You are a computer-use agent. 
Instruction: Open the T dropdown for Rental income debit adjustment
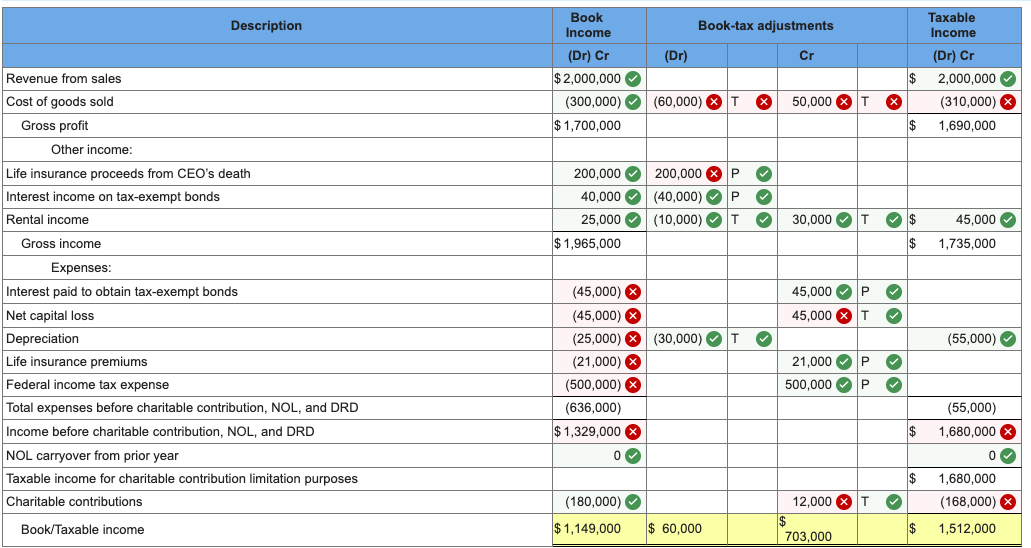(x=752, y=220)
